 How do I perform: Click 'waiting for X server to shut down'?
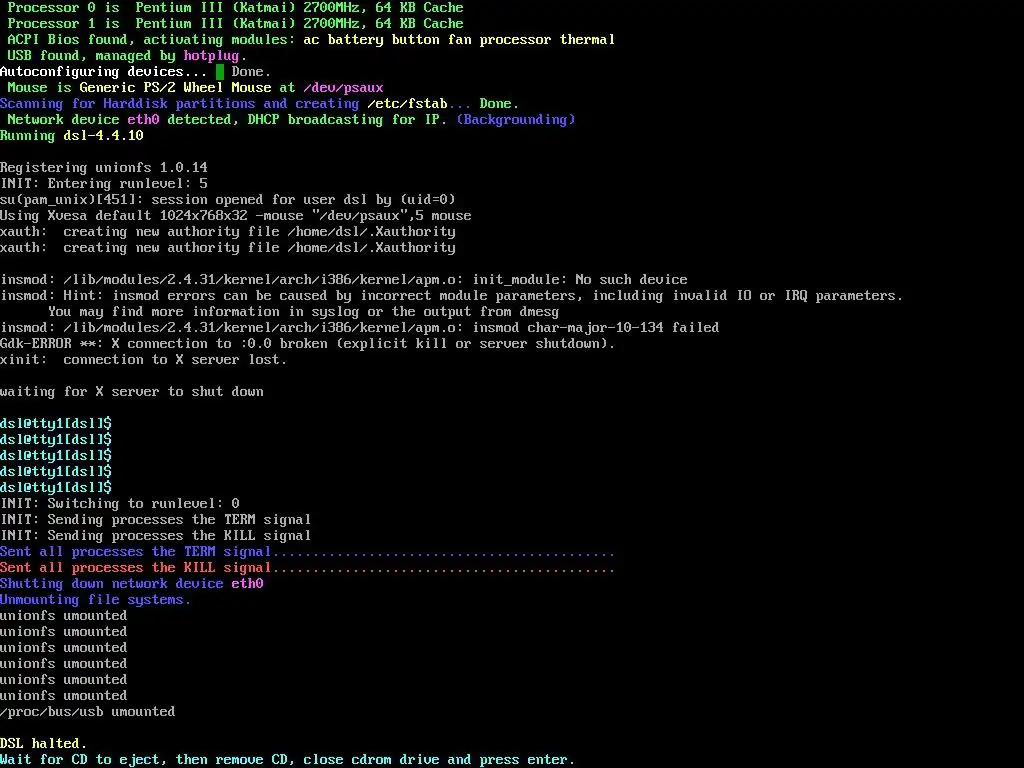pyautogui.click(x=132, y=392)
